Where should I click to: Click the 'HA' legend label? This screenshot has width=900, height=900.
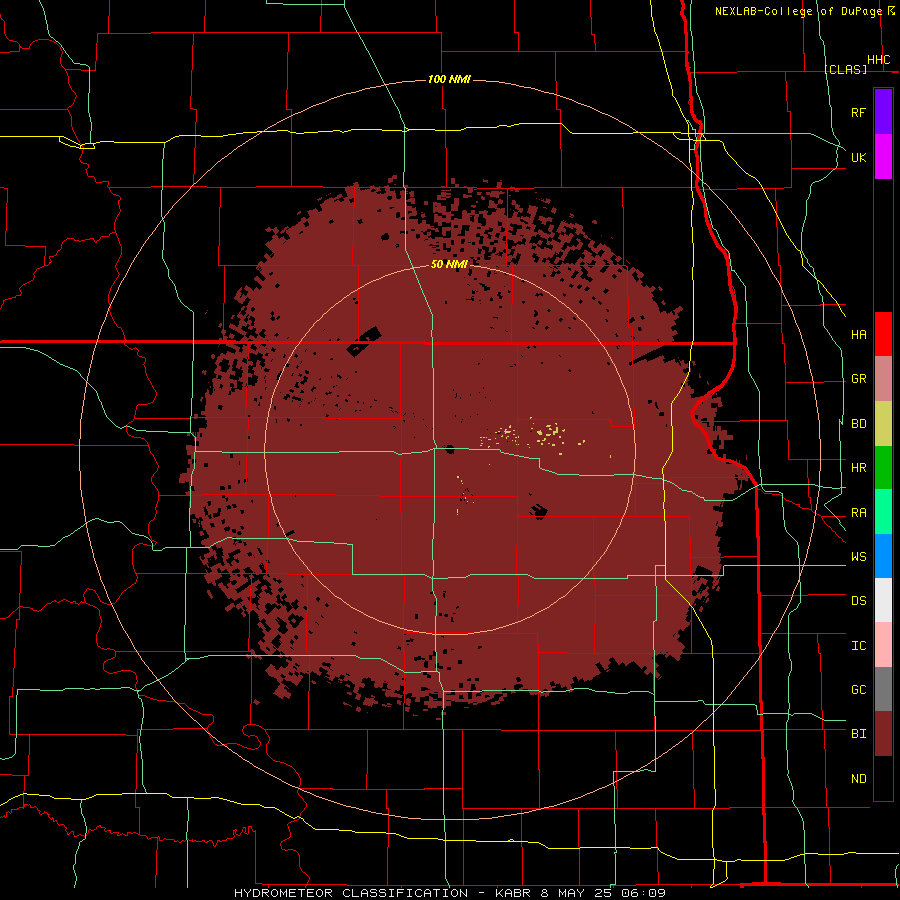click(x=858, y=335)
